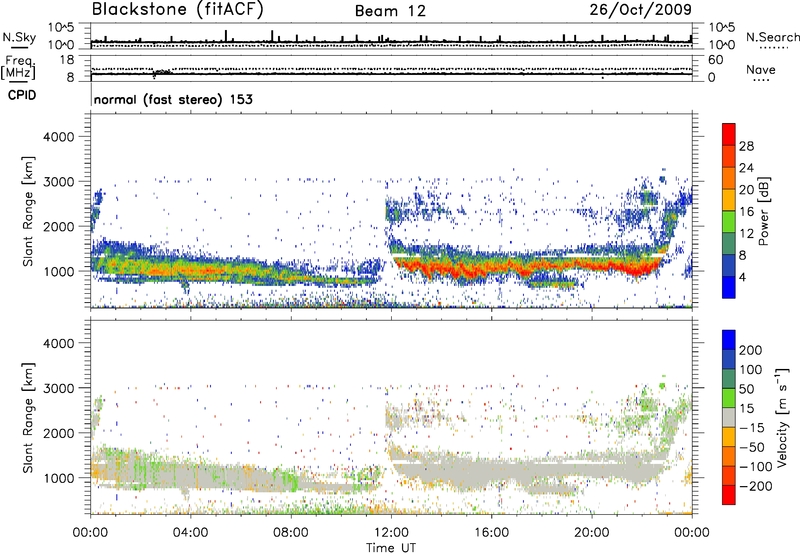Select the 18 tick on the frequency axis

(67, 60)
